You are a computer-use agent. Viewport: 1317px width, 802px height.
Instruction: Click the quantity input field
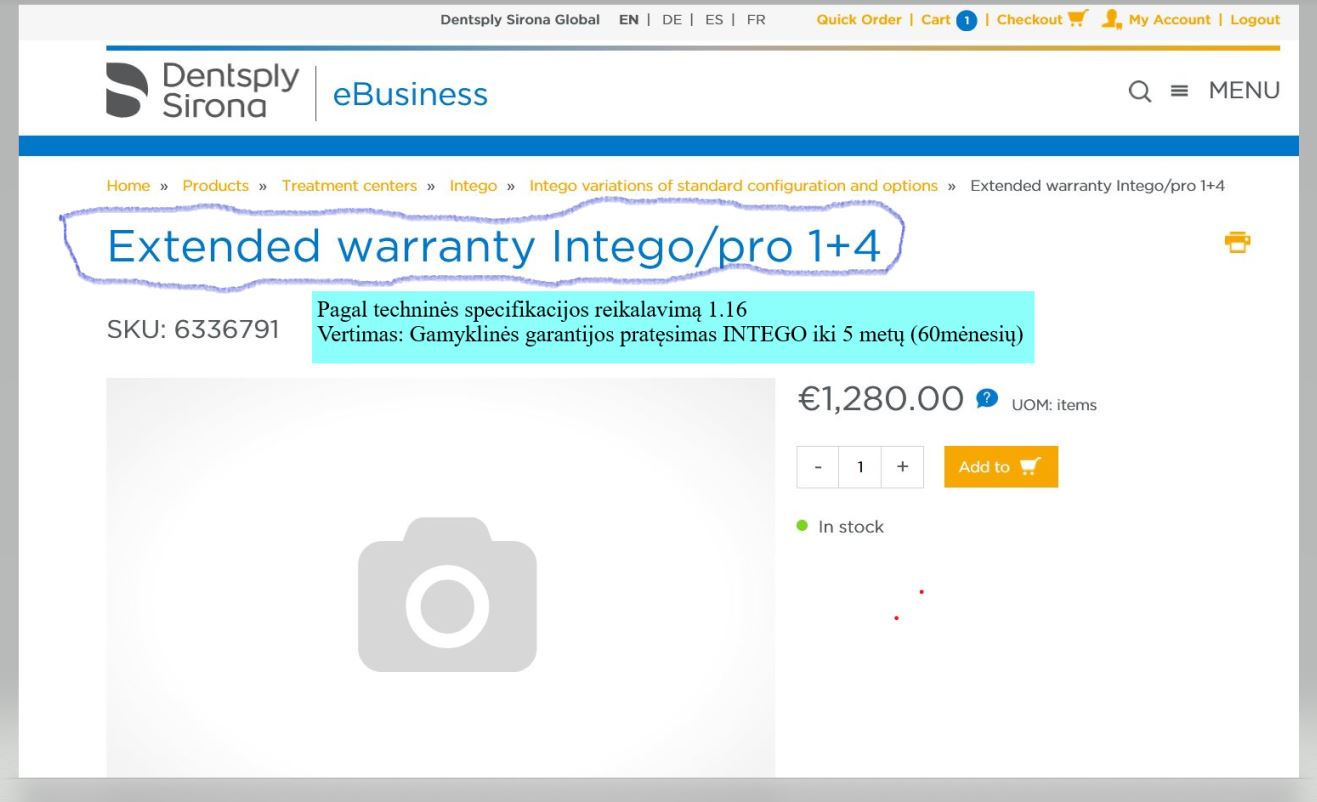click(860, 467)
